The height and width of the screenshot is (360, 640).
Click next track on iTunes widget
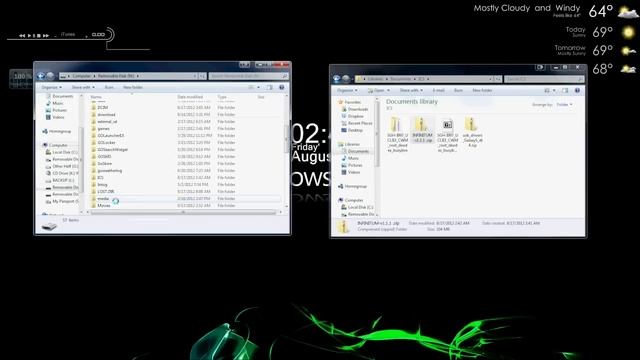tap(46, 36)
